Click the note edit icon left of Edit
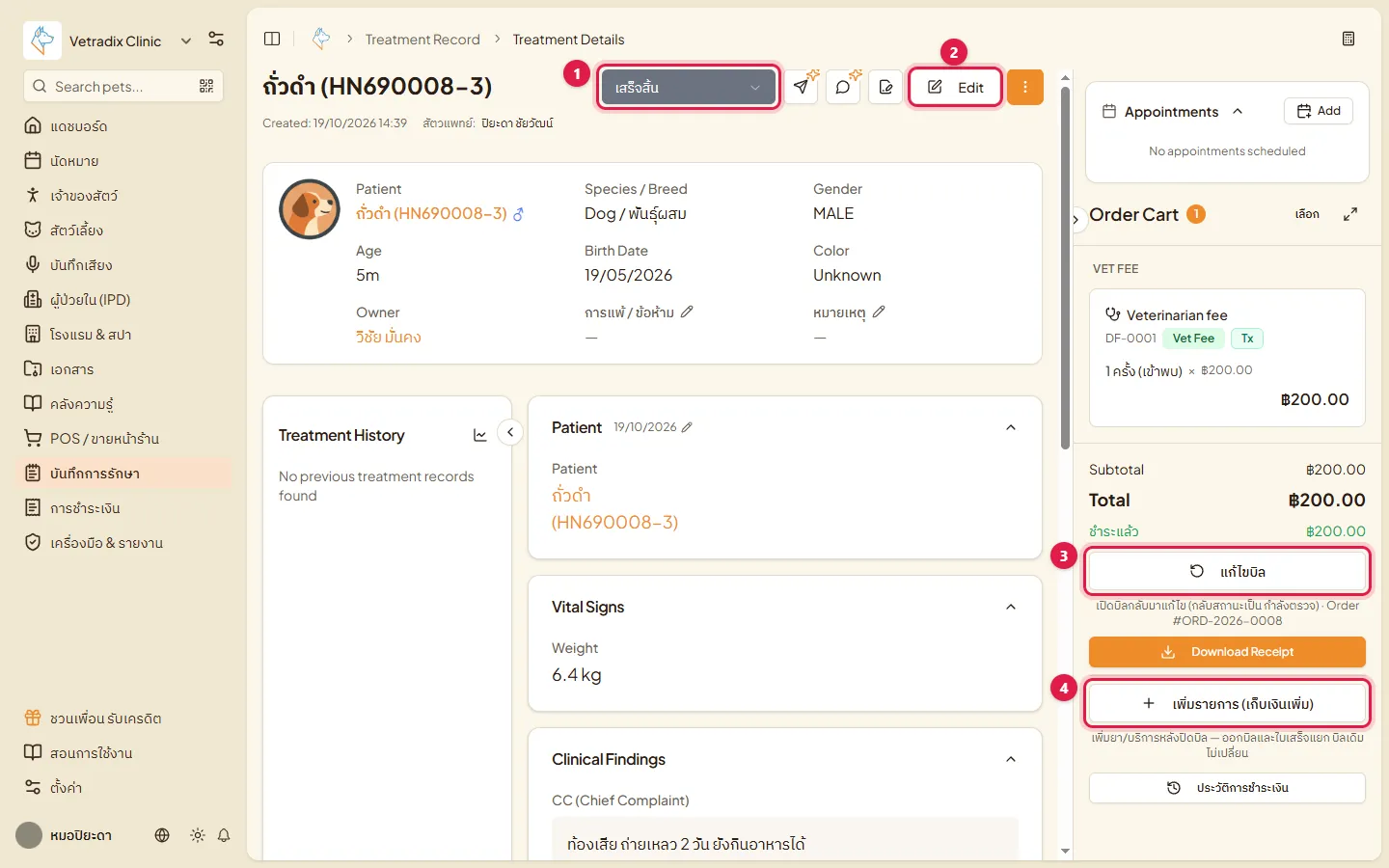Screen dimensions: 1389x868 coord(885,87)
